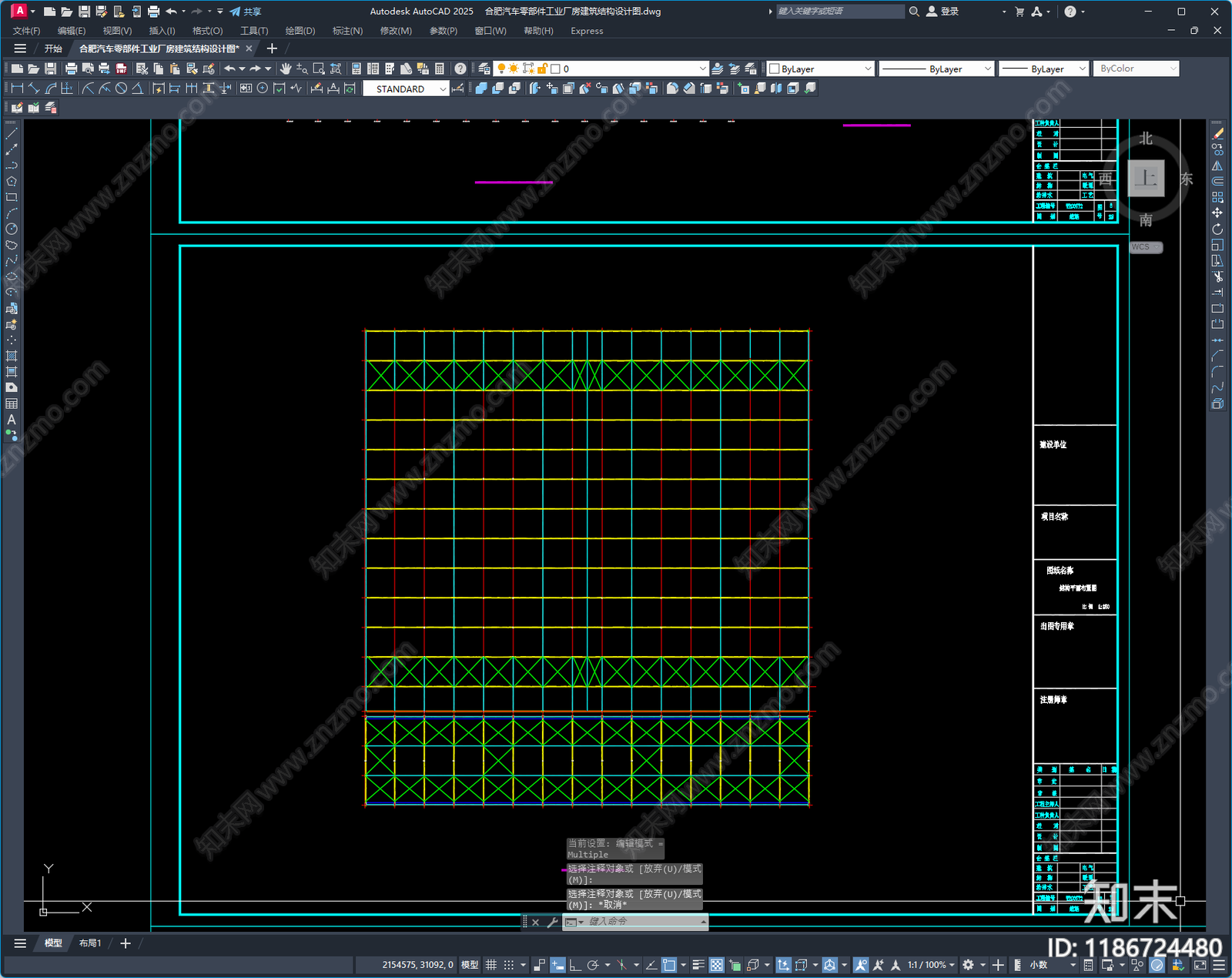Open the lineweight ByLayer dropdown

pos(1043,69)
